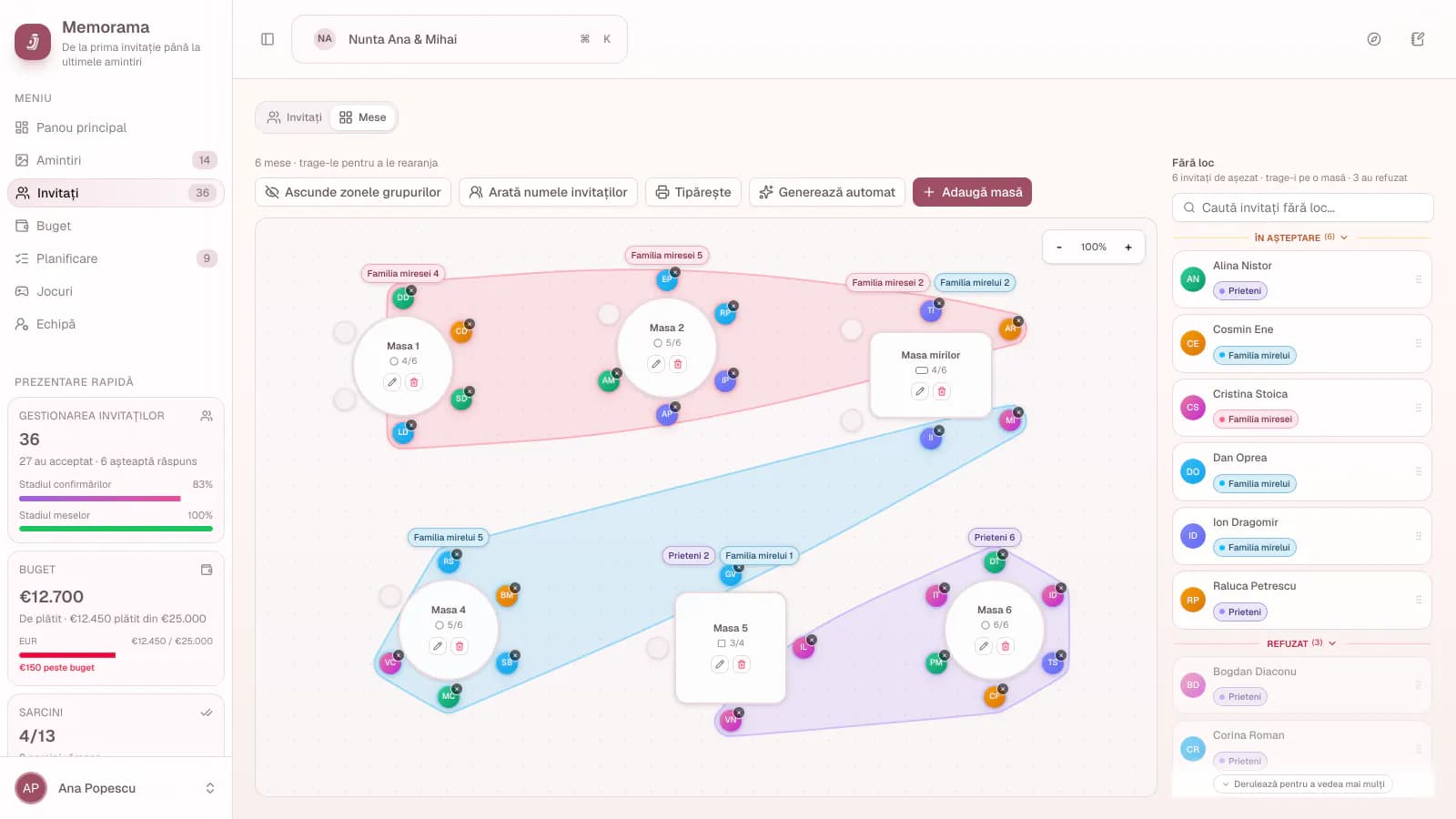Open the Ana Popescu account menu
Image resolution: width=1456 pixels, height=819 pixels.
(116, 788)
